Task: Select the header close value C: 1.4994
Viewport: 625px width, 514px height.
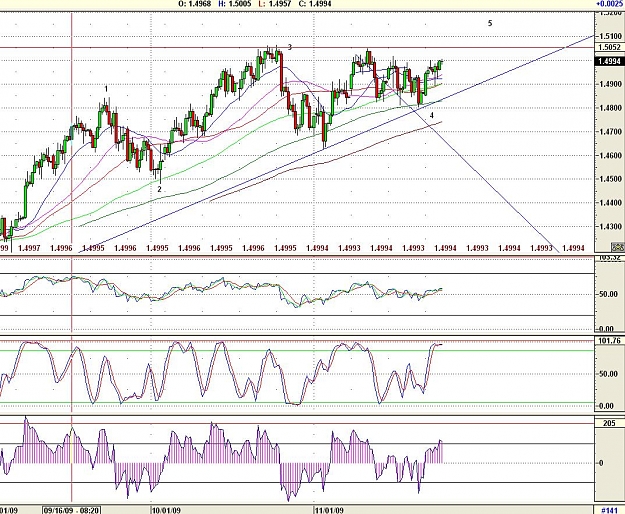Action: [315, 4]
